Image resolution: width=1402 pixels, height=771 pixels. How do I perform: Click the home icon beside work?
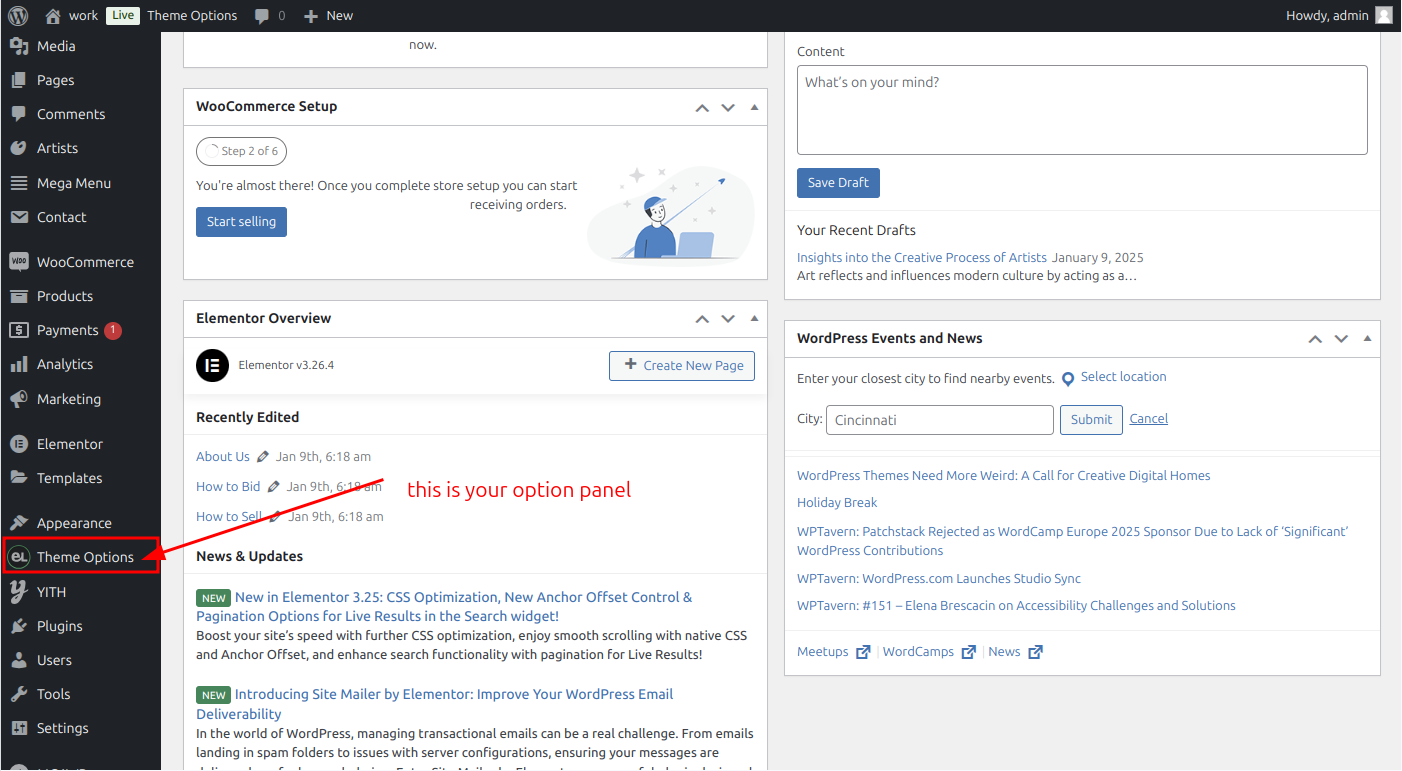coord(53,15)
